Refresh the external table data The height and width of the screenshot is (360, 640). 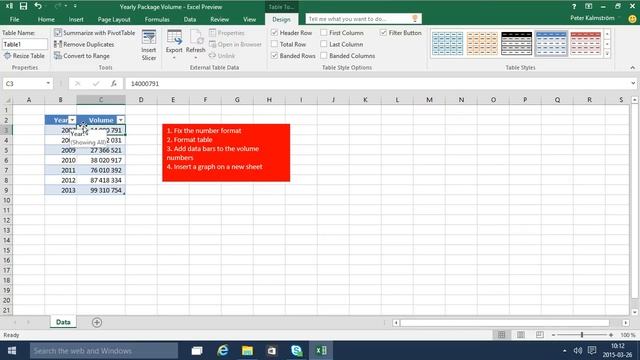coord(196,41)
